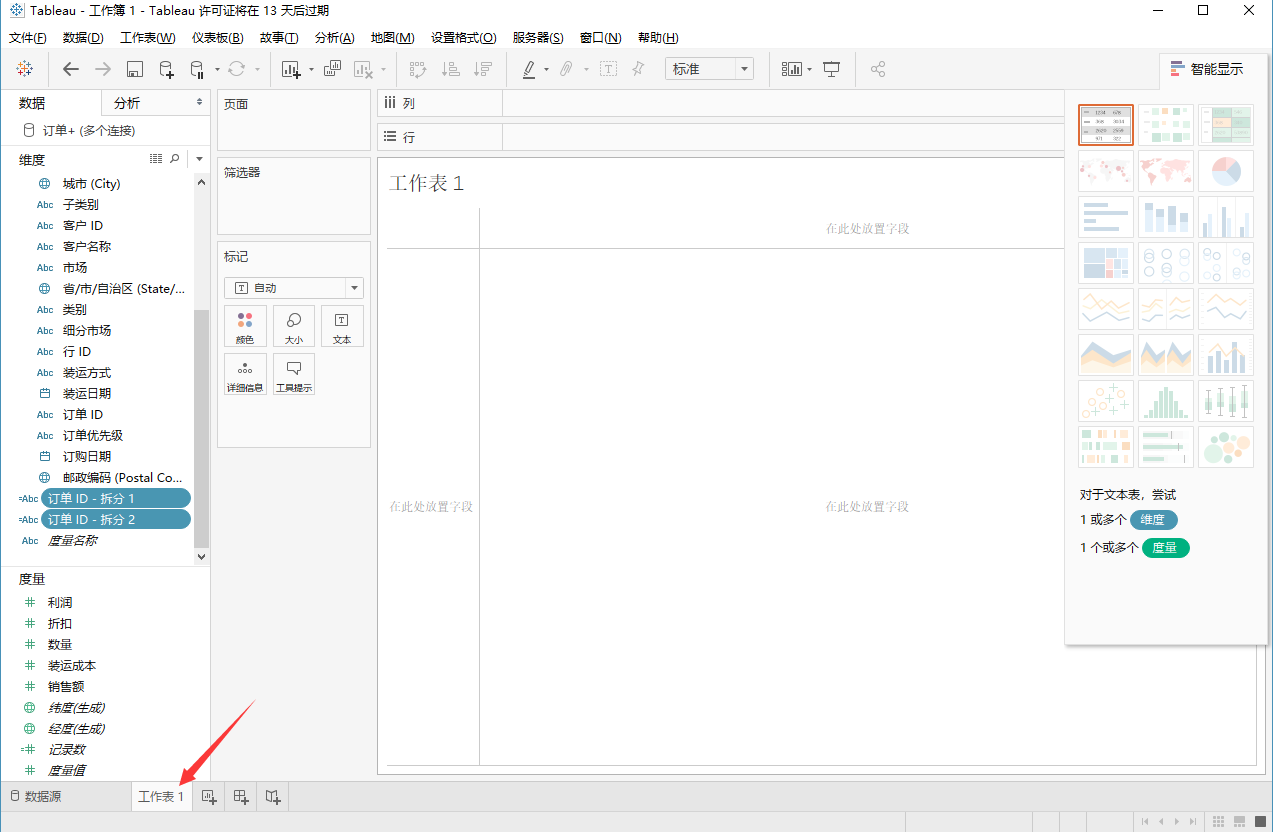Click the 城市 (City) dimension field
The image size is (1273, 832).
[91, 183]
